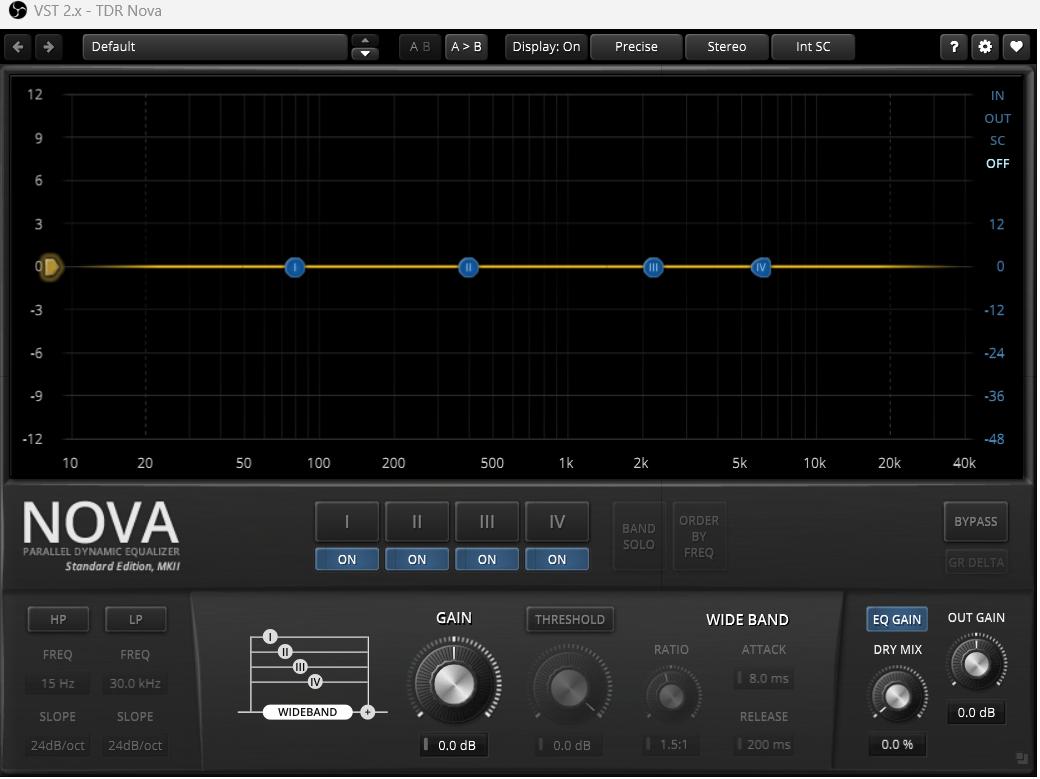Select SC analyzer mode
The width and height of the screenshot is (1040, 779).
[997, 141]
